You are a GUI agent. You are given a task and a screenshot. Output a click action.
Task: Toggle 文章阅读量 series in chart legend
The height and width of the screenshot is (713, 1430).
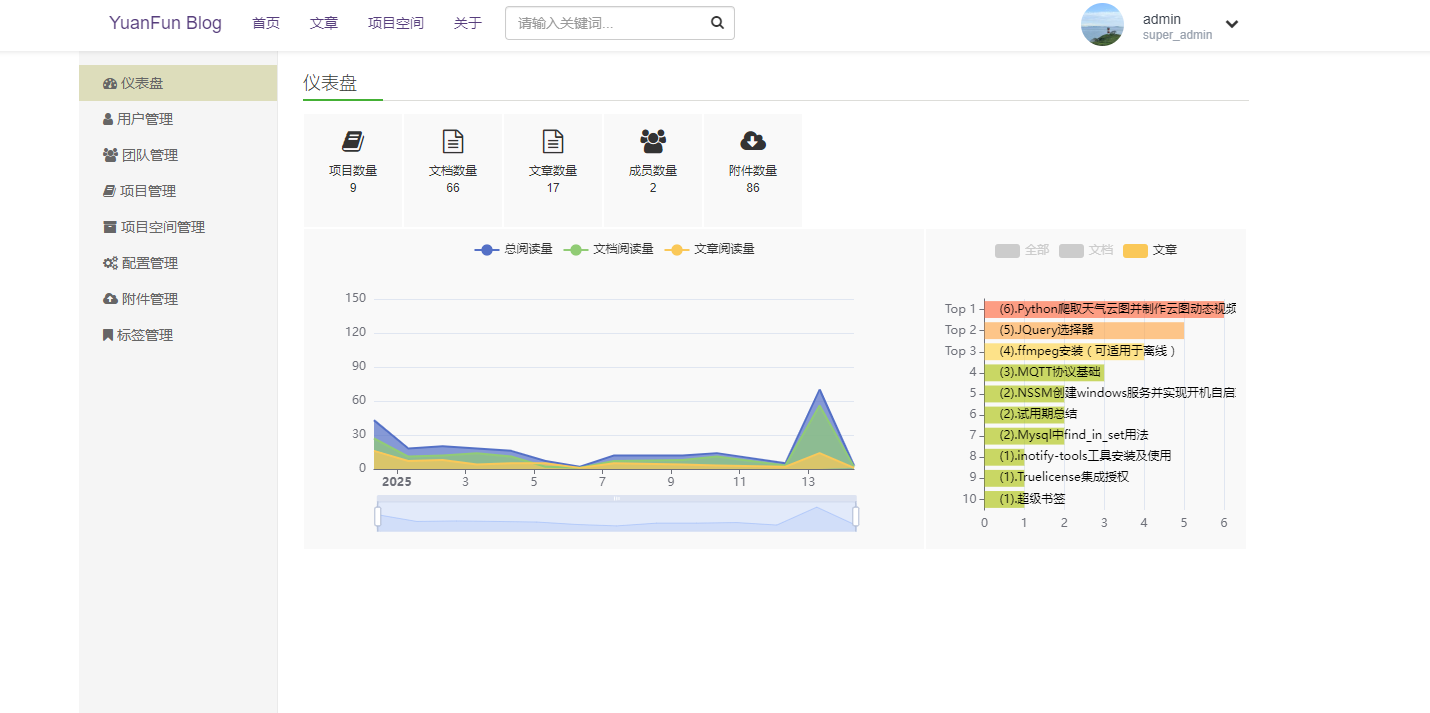point(710,249)
